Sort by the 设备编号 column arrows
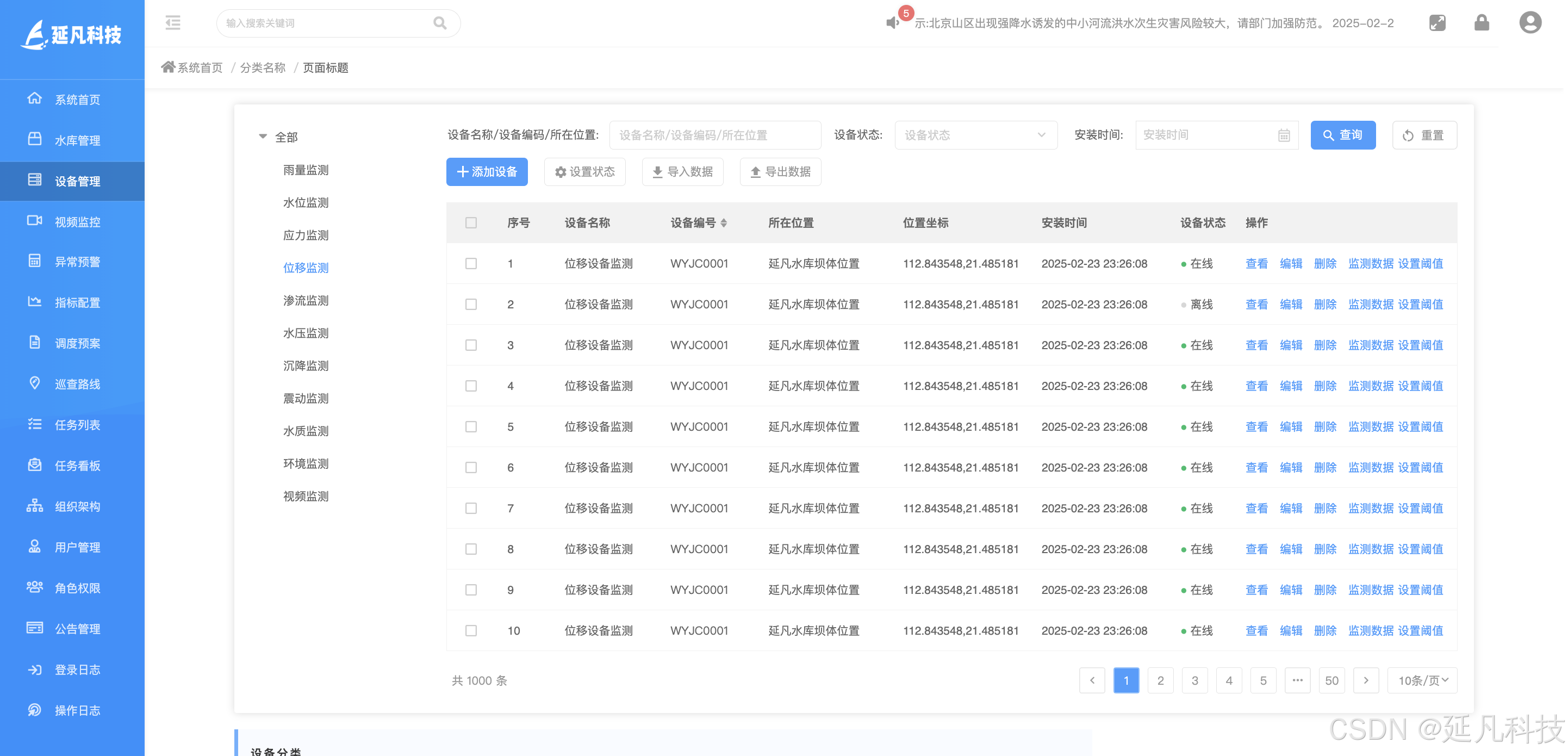This screenshot has height=756, width=1568. point(724,223)
